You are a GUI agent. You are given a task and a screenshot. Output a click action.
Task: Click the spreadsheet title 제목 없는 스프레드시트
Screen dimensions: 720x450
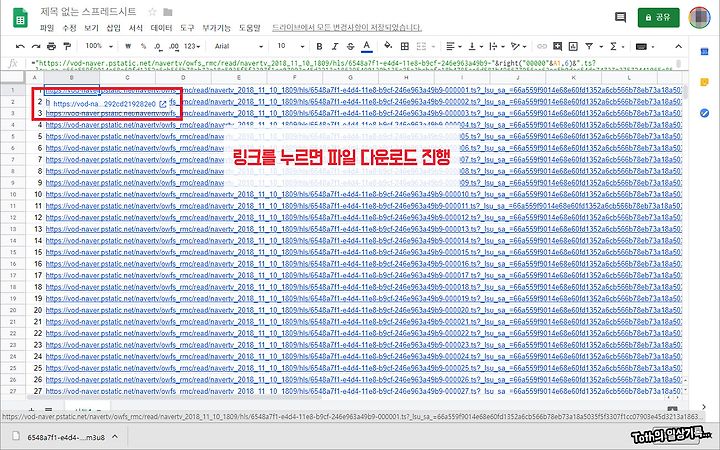tap(88, 12)
